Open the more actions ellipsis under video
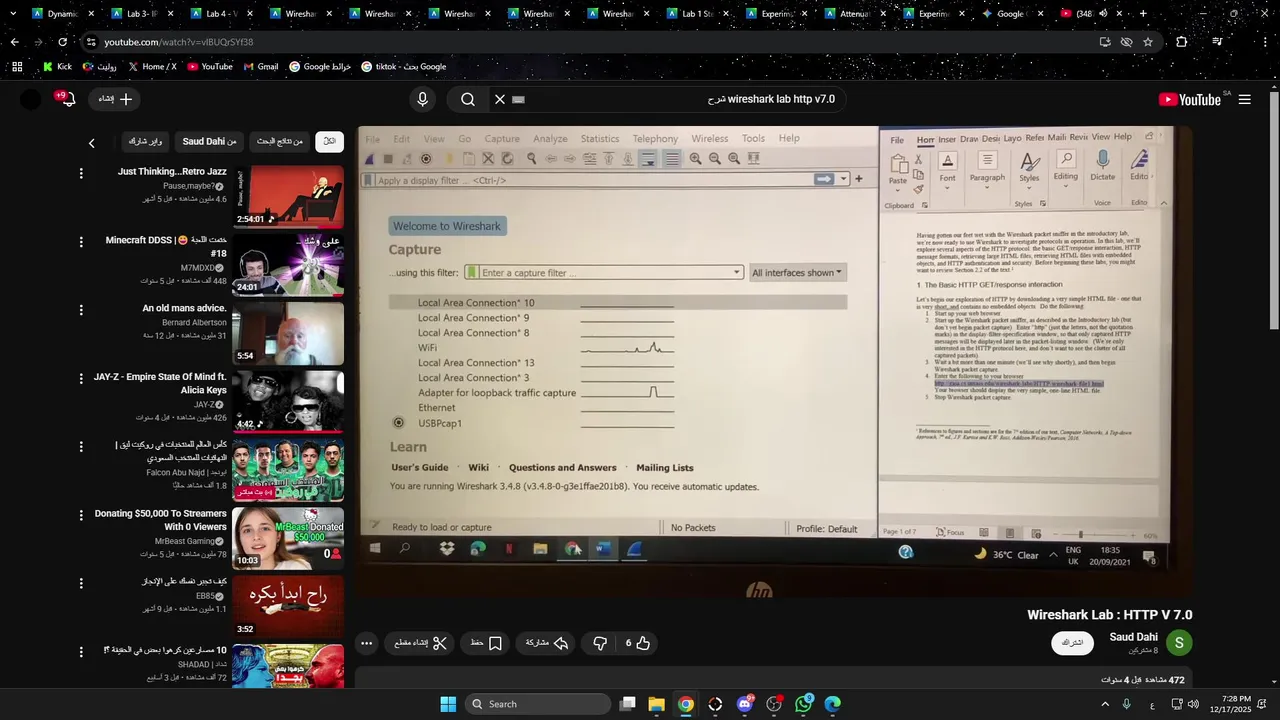1280x720 pixels. 366,643
